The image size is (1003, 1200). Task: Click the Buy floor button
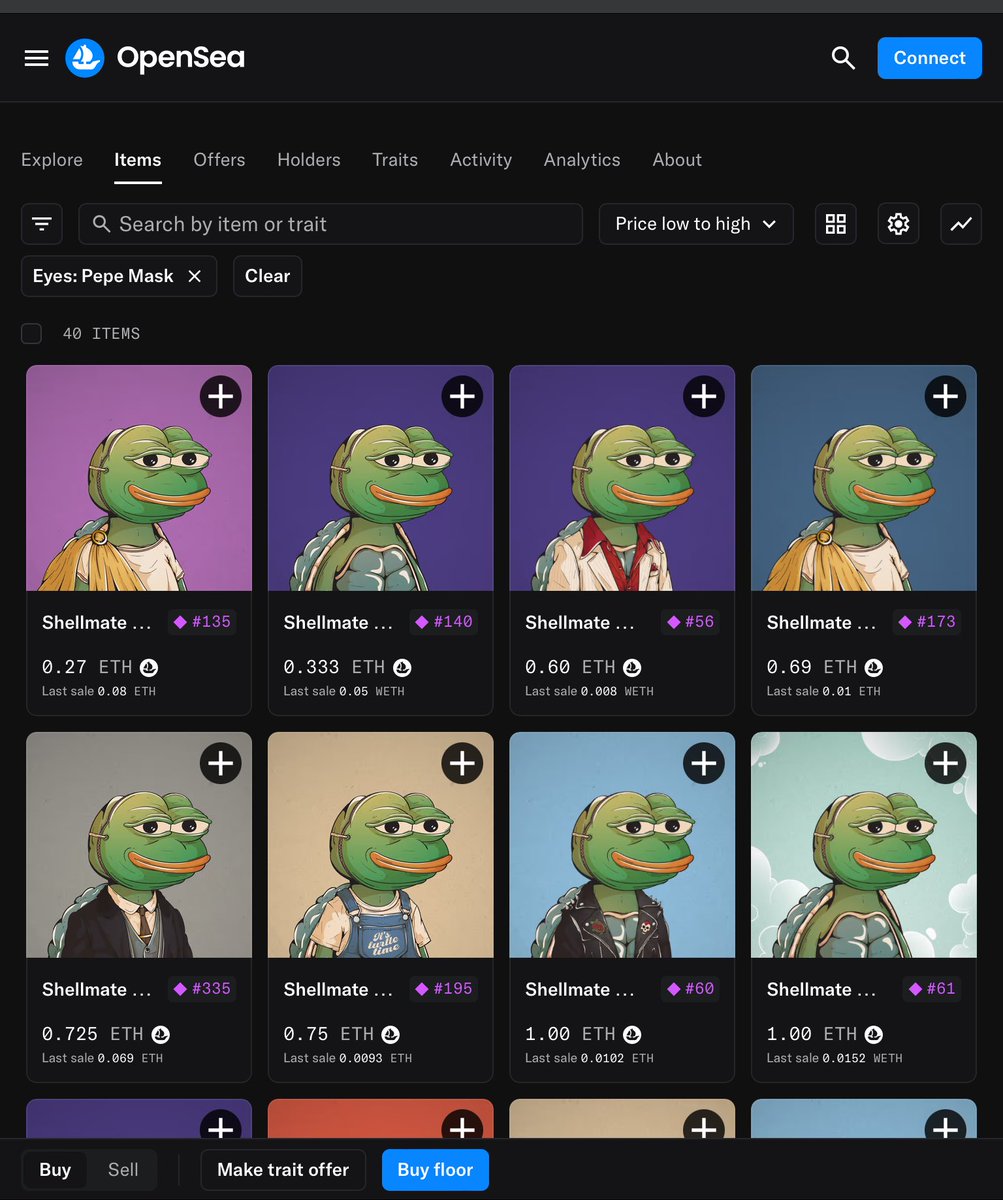(435, 1170)
